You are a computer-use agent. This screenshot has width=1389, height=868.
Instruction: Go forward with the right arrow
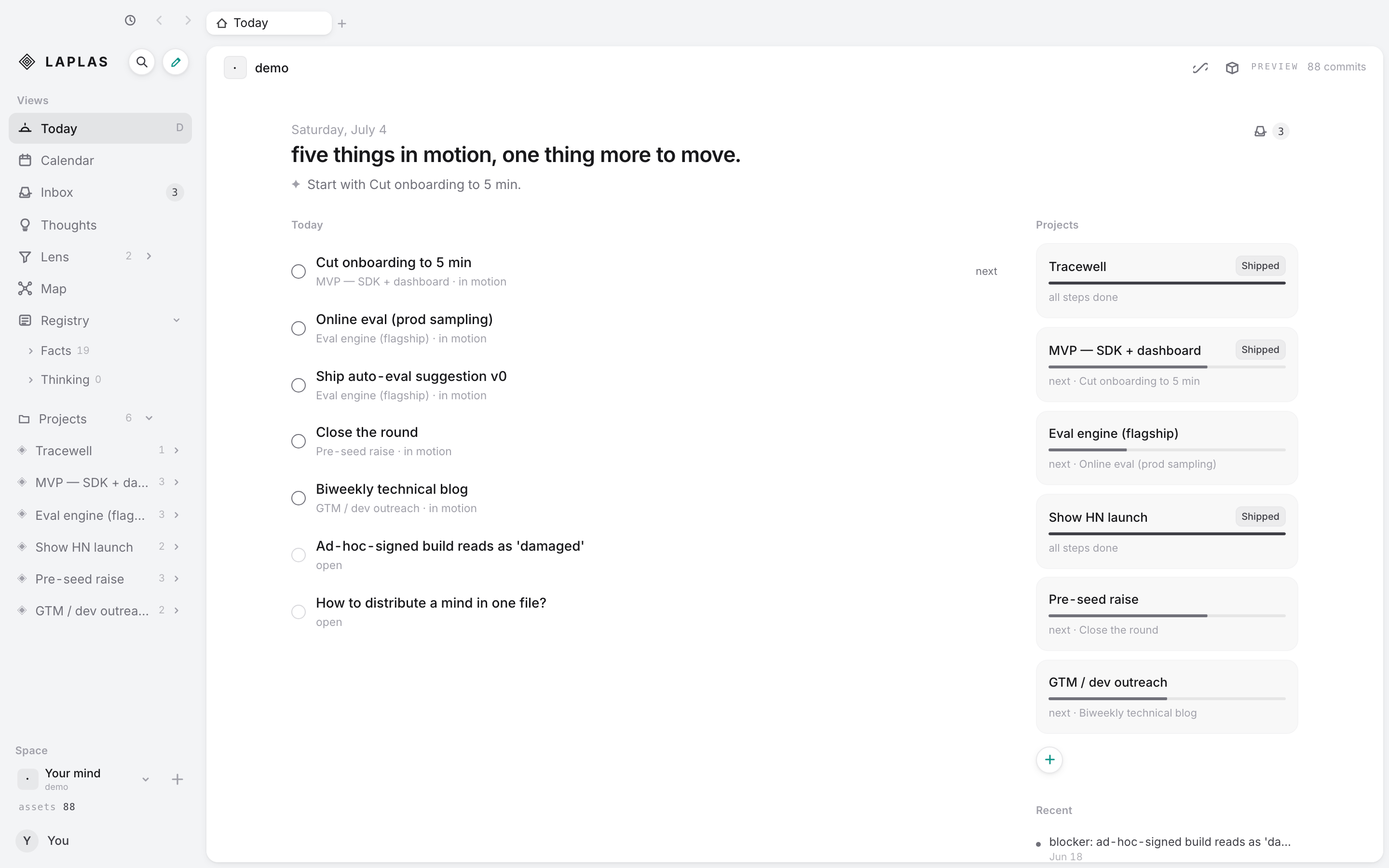(x=188, y=21)
